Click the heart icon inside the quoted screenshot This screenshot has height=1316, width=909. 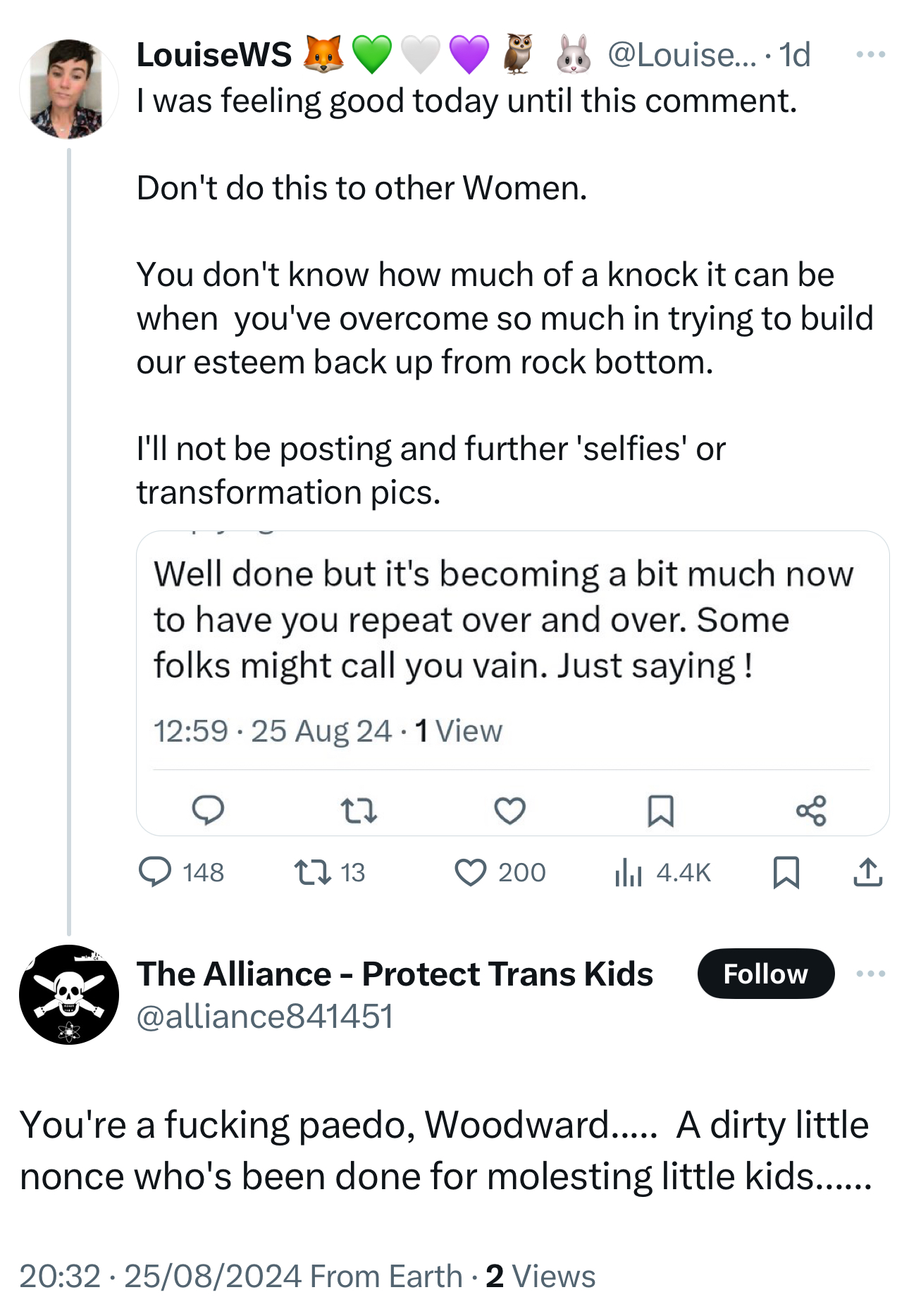pos(509,810)
